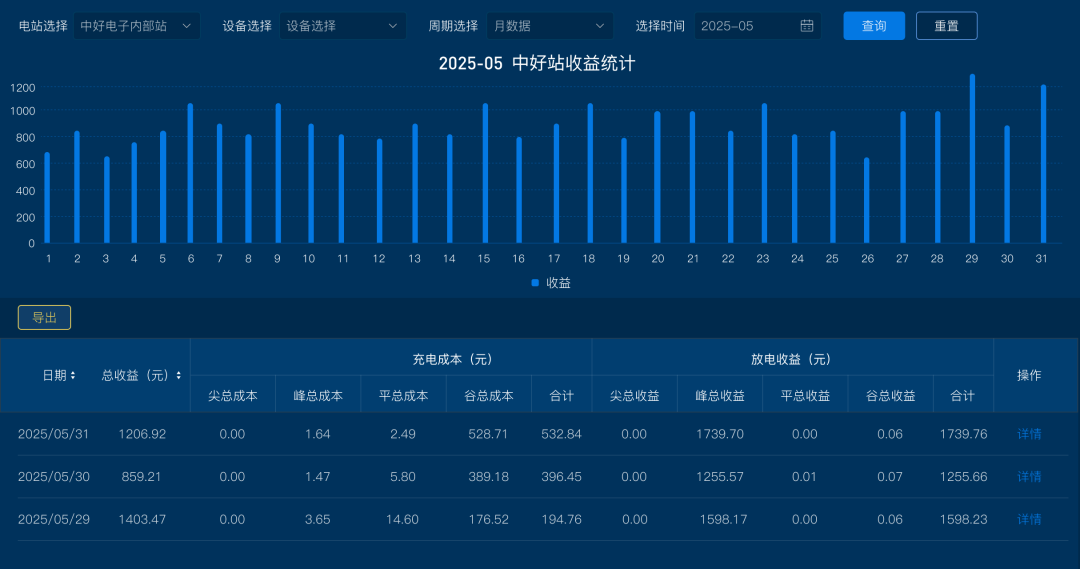Click the day 6 revenue bar

click(x=190, y=174)
